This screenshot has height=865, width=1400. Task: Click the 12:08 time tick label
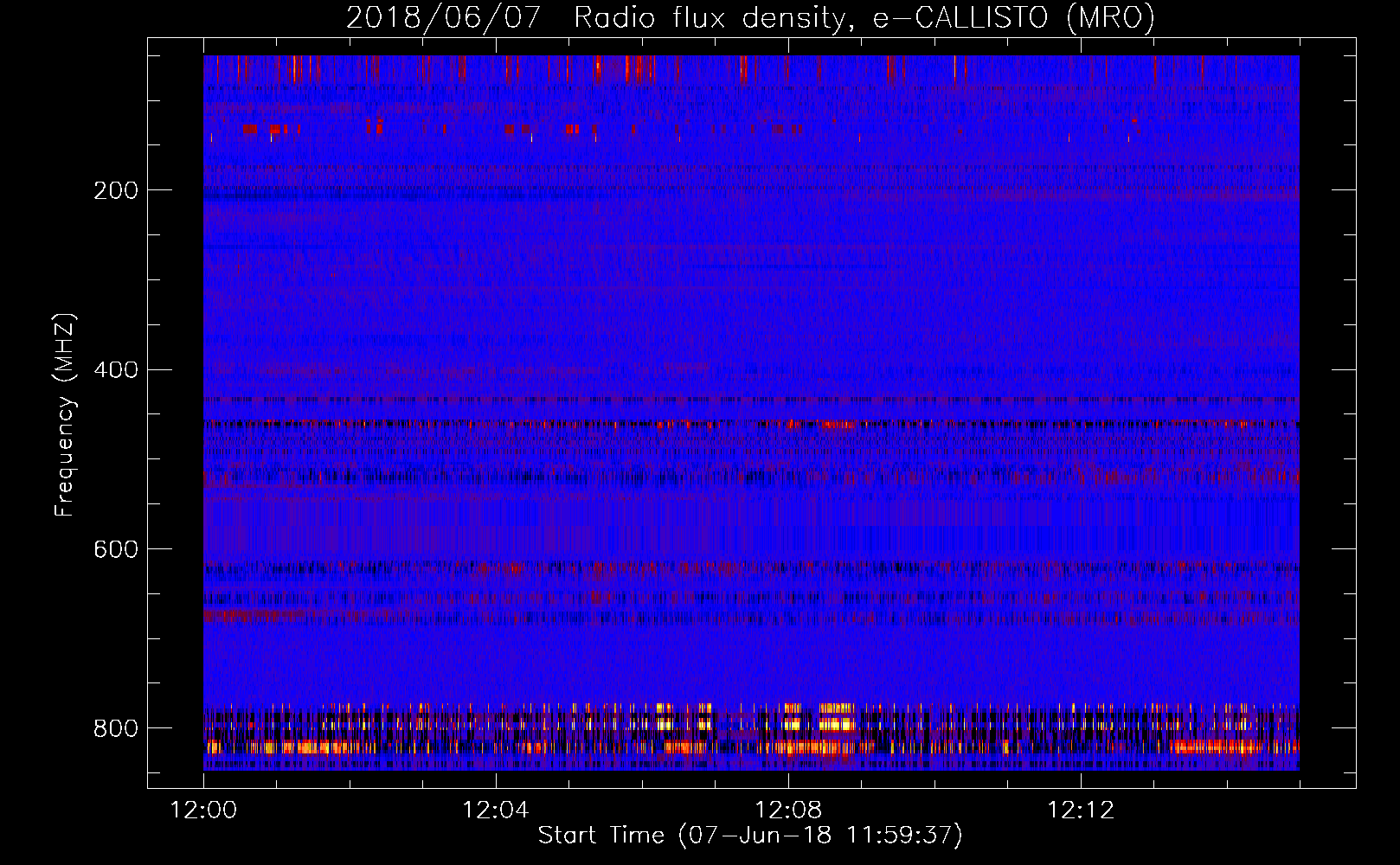coord(788,811)
